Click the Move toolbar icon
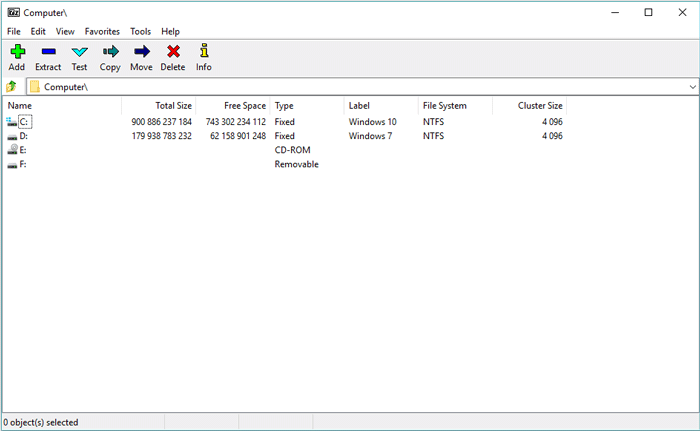This screenshot has height=431, width=700. (141, 52)
